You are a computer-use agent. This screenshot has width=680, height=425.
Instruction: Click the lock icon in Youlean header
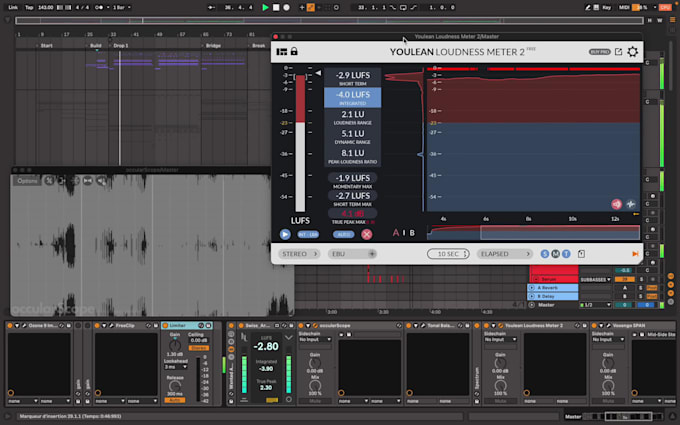coord(294,51)
